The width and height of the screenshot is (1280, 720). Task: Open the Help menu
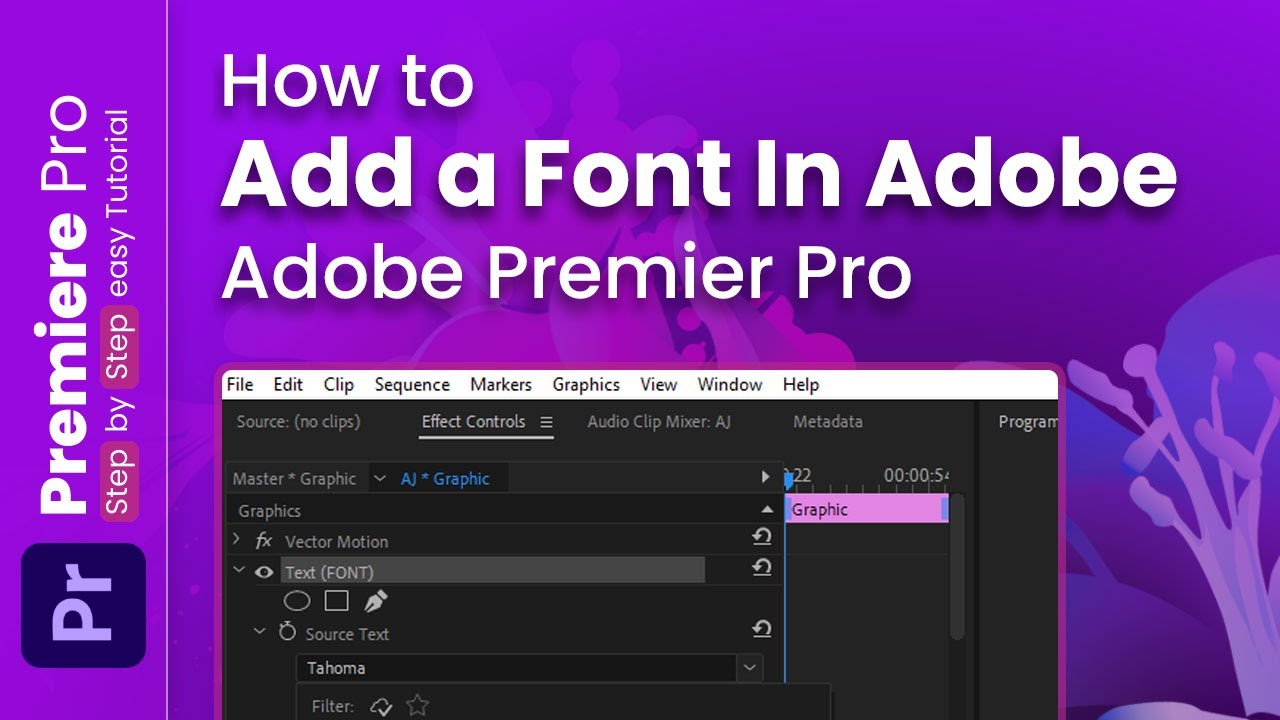click(801, 385)
